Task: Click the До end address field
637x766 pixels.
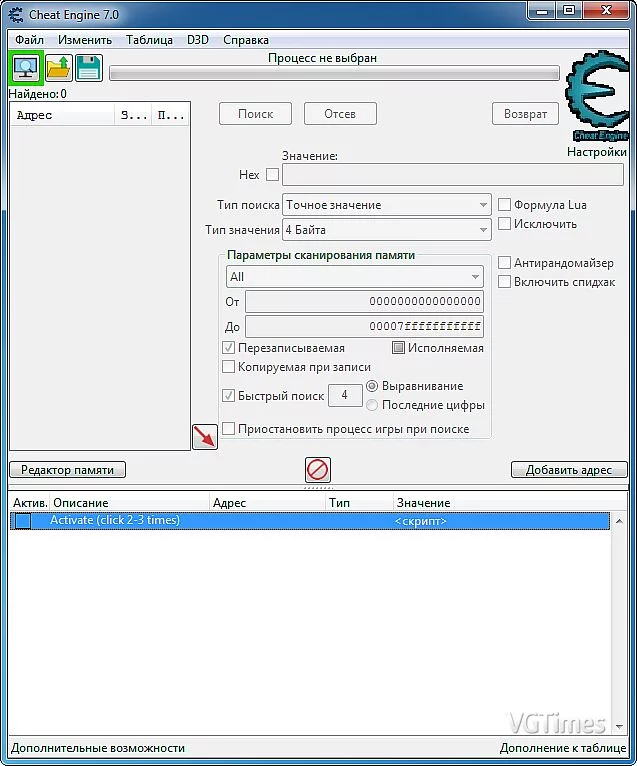Action: point(364,326)
